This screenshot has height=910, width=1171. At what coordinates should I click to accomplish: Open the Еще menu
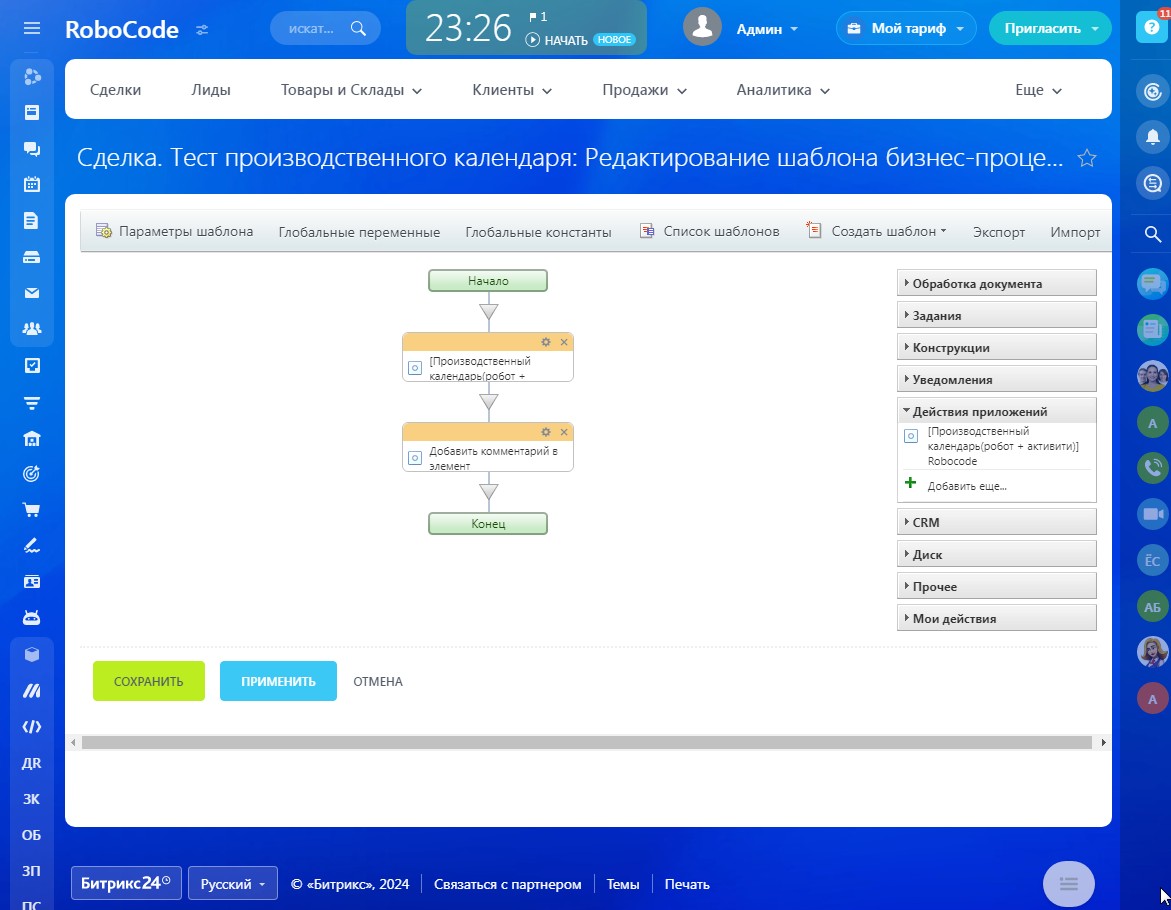pyautogui.click(x=1038, y=90)
